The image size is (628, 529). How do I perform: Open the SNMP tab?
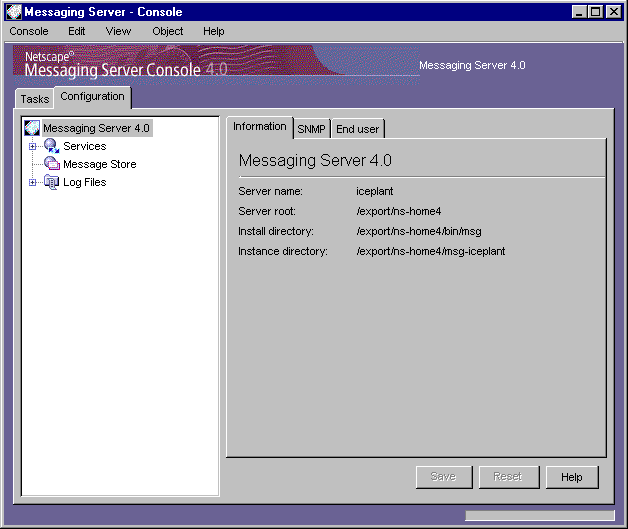[311, 129]
